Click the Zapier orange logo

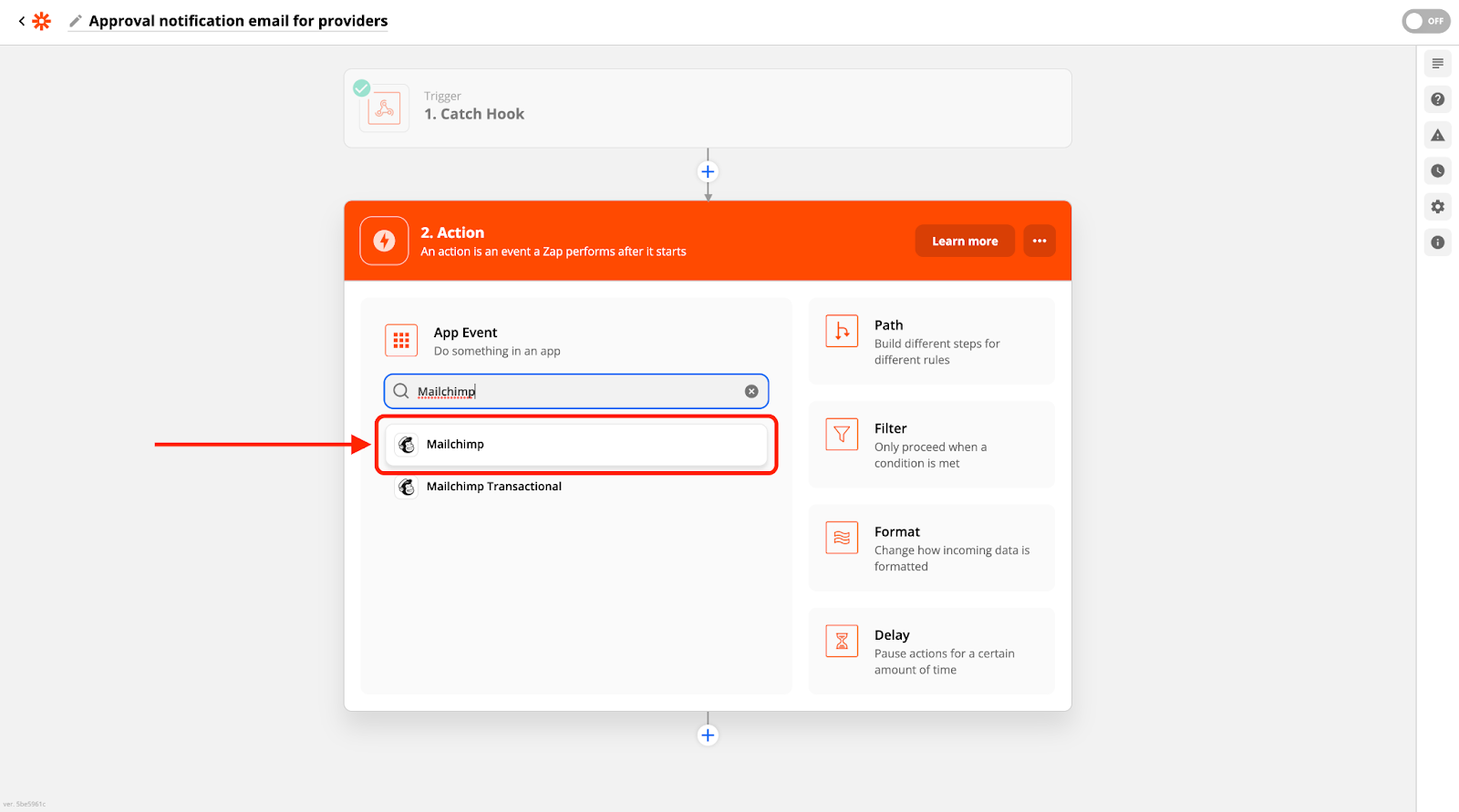pos(41,21)
